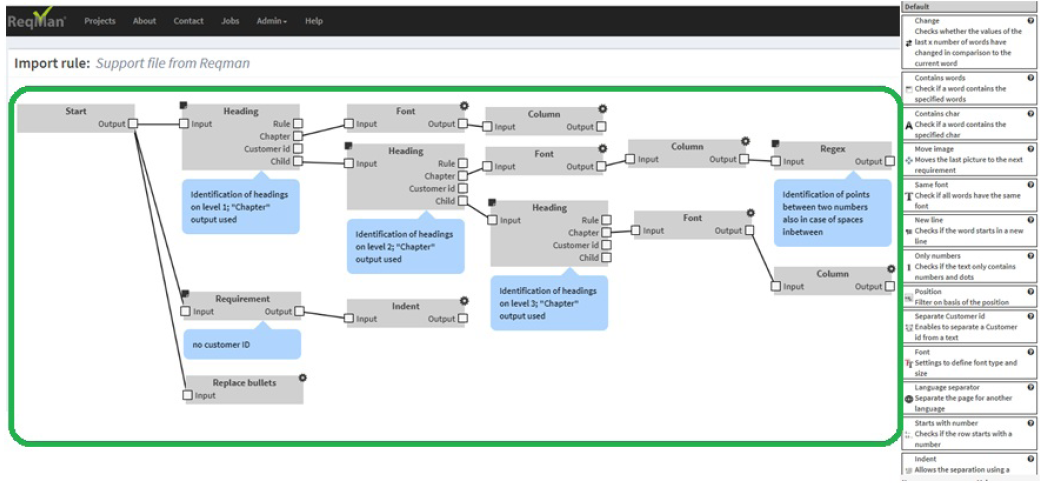Click the Only numbers digit icon
The width and height of the screenshot is (1044, 485).
coord(909,267)
